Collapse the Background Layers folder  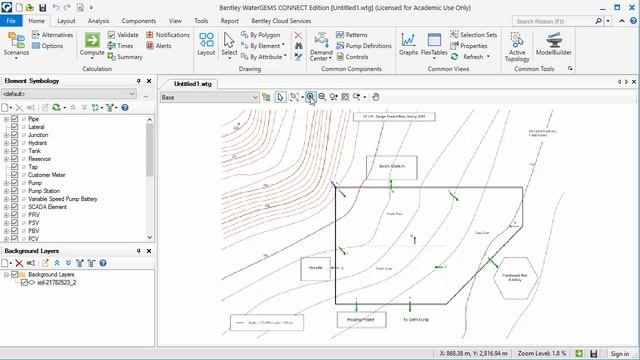(x=6, y=275)
